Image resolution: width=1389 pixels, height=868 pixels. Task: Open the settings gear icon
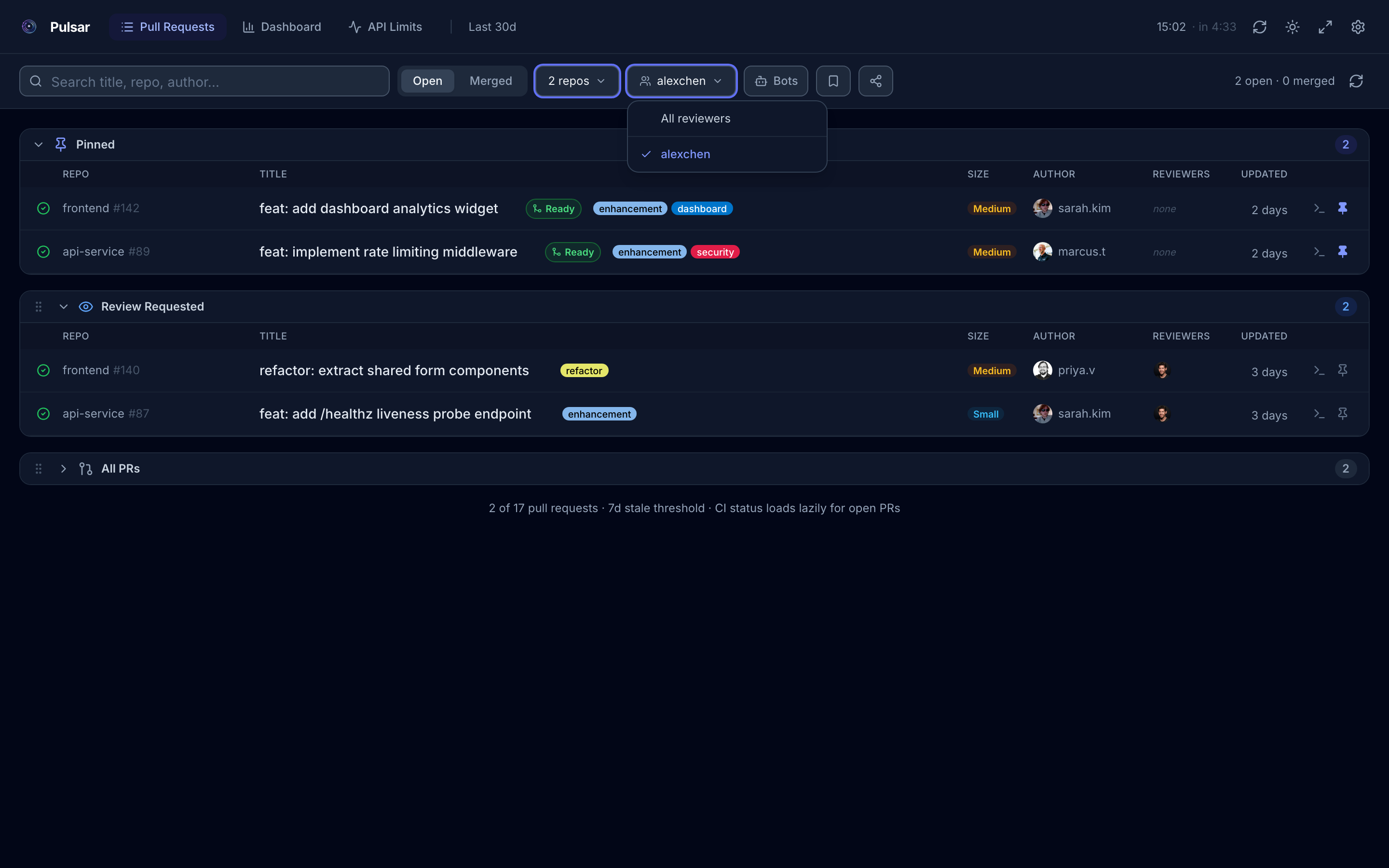click(x=1358, y=27)
